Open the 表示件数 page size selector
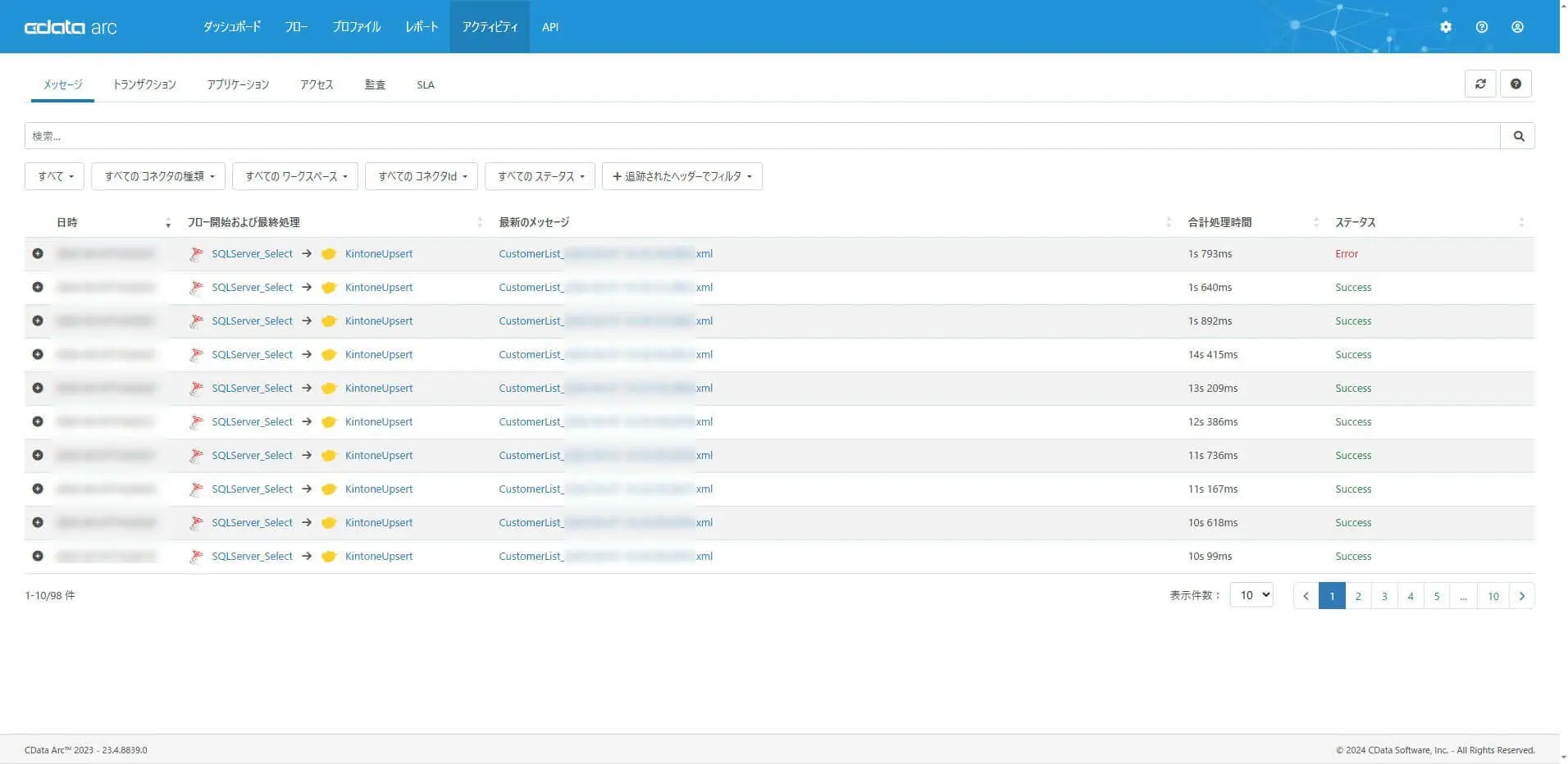 (x=1251, y=595)
